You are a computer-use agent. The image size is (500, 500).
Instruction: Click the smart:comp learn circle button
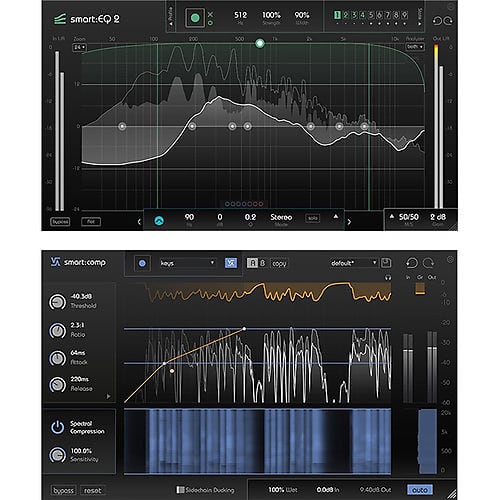142,263
